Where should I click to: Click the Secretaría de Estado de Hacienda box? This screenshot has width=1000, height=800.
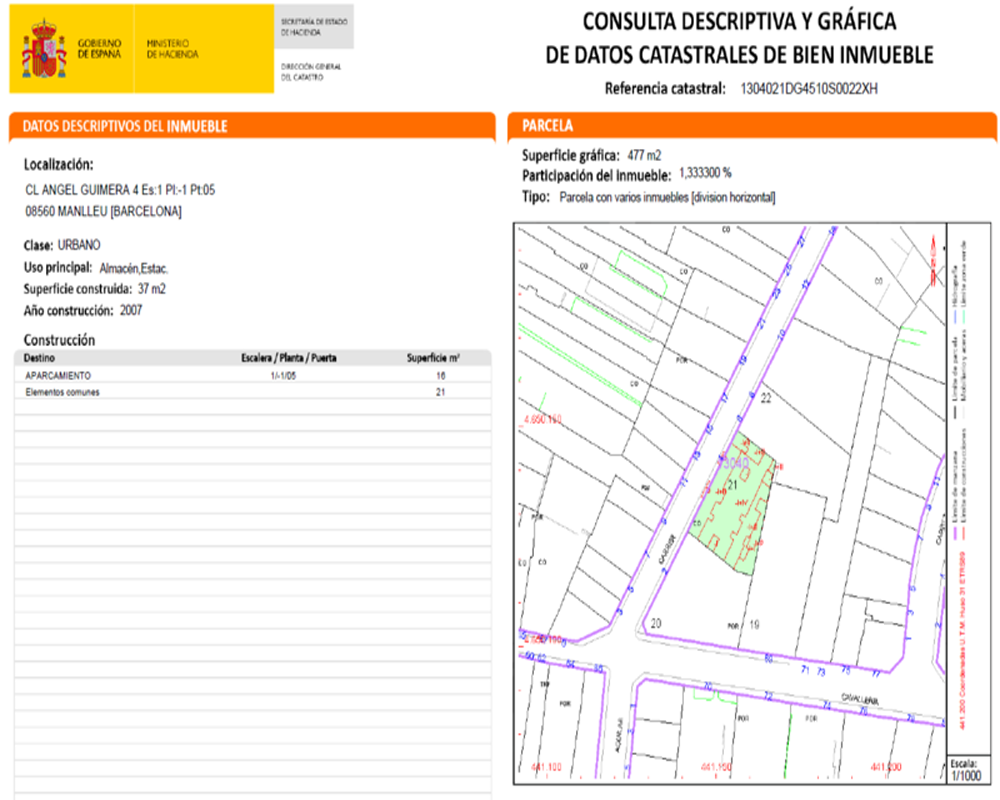[314, 27]
